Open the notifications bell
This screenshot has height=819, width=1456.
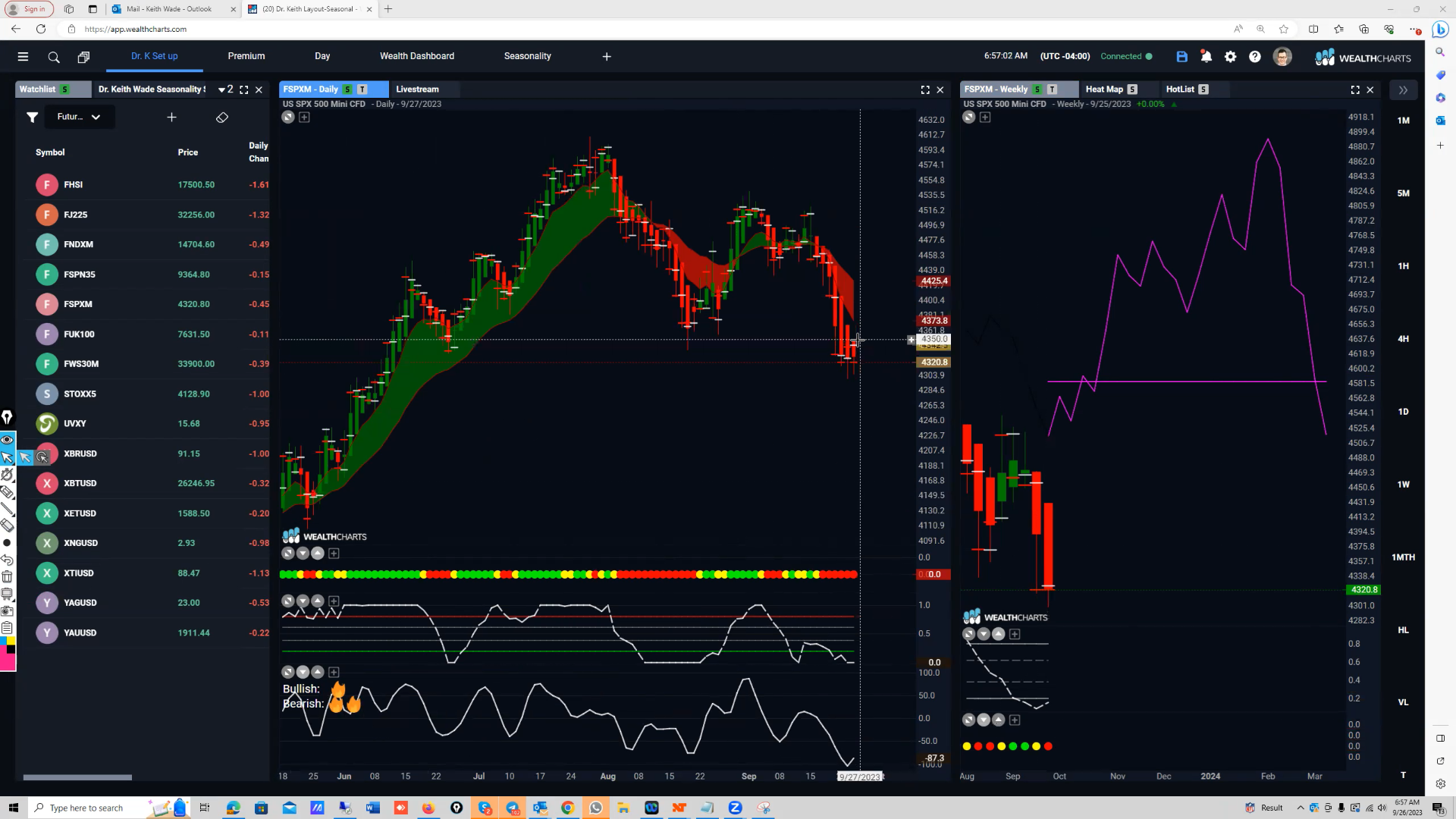pyautogui.click(x=1206, y=57)
